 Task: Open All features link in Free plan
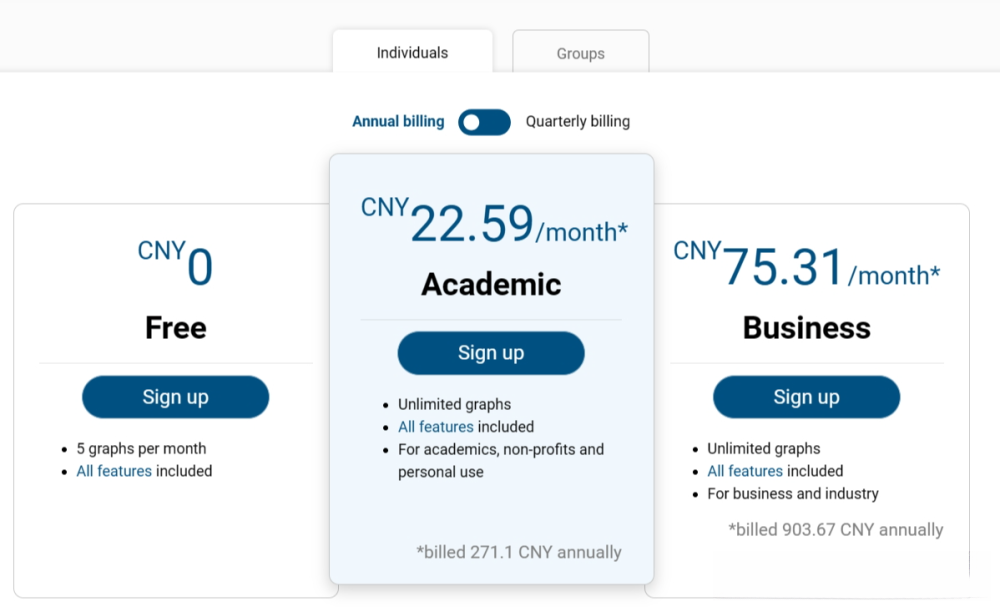(x=114, y=471)
